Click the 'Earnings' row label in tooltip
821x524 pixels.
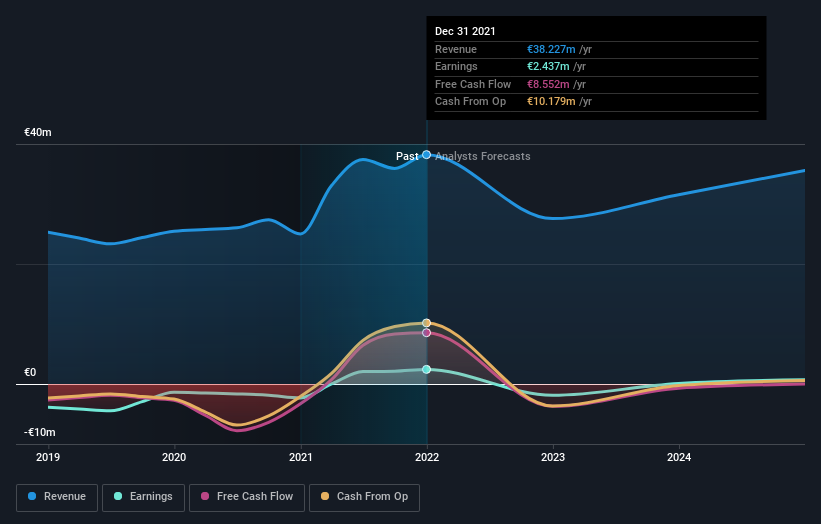456,66
